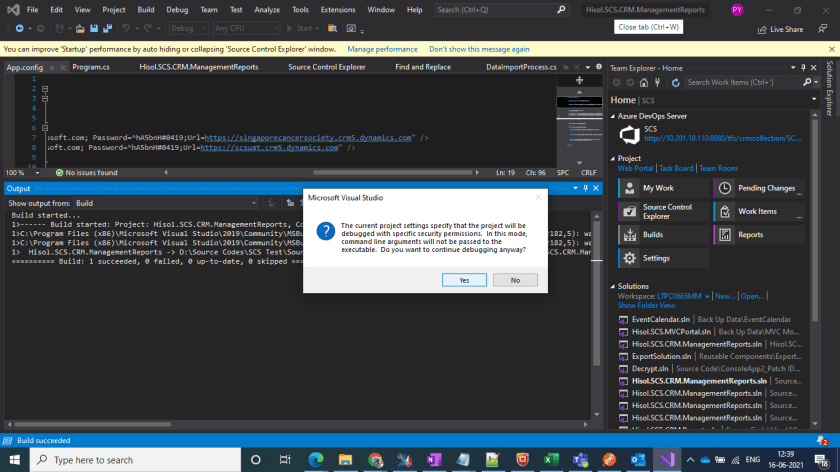
Task: Pin the App.config tab
Action: pyautogui.click(x=51, y=67)
